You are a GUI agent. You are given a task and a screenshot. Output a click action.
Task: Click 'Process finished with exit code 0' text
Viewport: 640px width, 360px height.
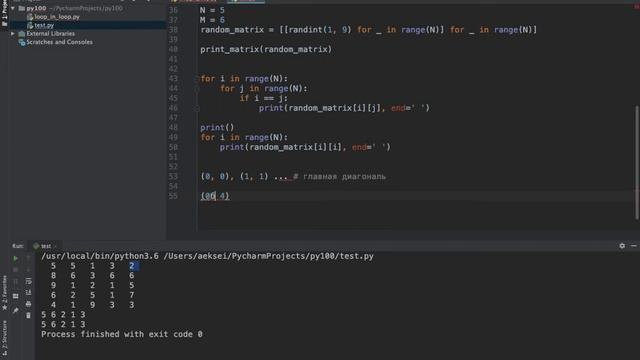tap(122, 334)
